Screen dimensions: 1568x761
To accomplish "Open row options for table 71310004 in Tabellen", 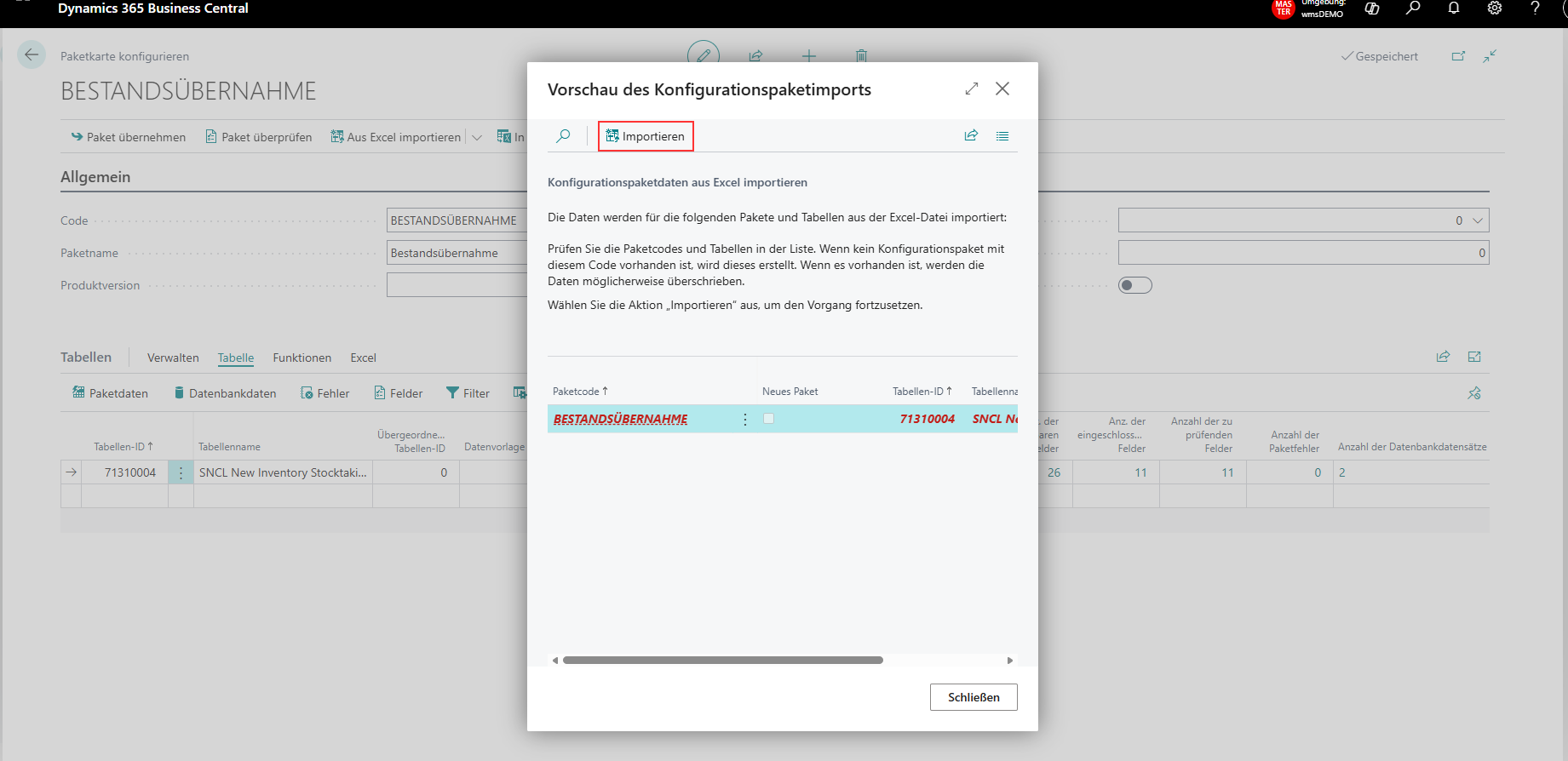I will click(181, 472).
